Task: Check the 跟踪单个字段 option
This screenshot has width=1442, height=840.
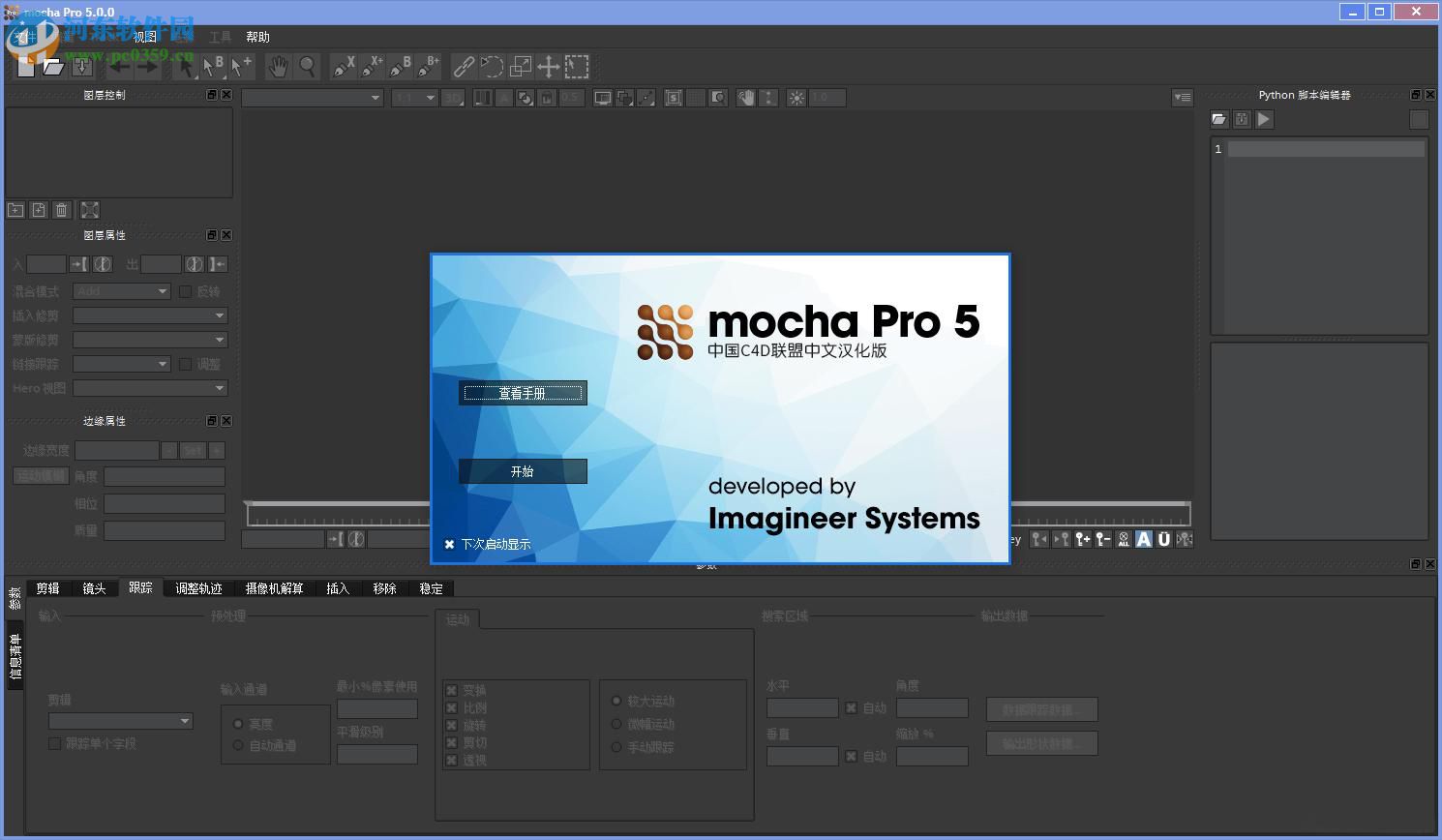Action: pyautogui.click(x=55, y=743)
